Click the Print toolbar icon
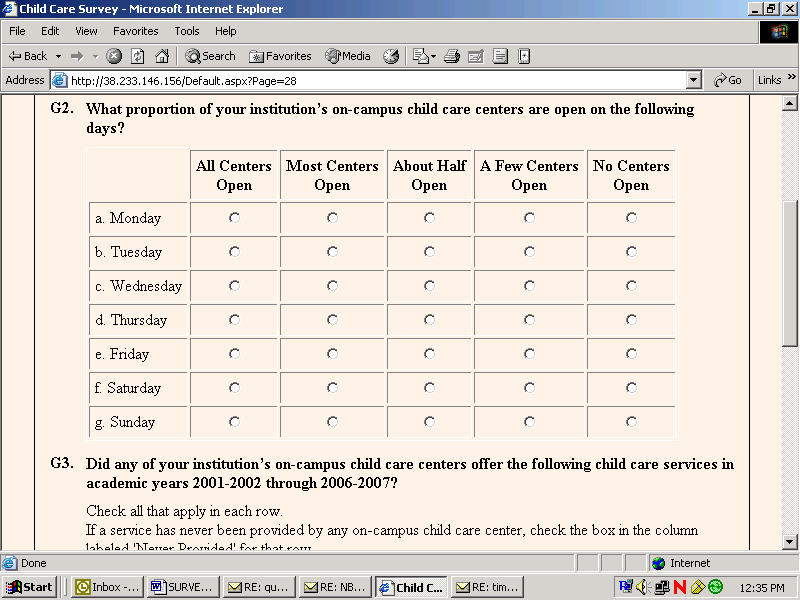This screenshot has height=600, width=800. point(452,56)
